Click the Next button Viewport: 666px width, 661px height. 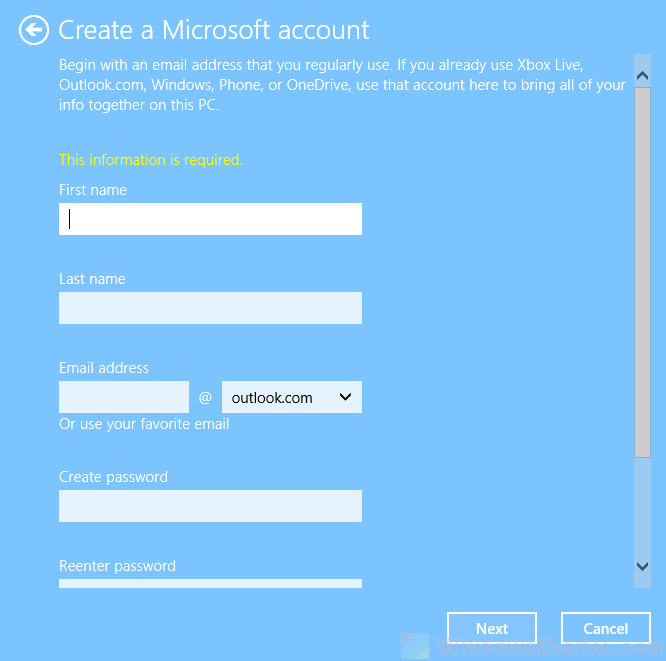point(492,628)
